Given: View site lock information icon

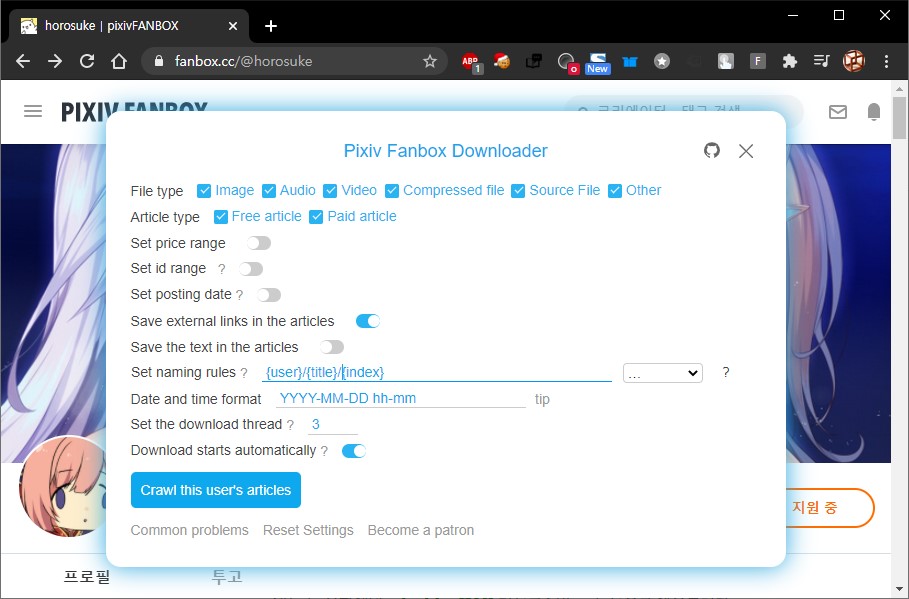Looking at the screenshot, I should point(159,61).
